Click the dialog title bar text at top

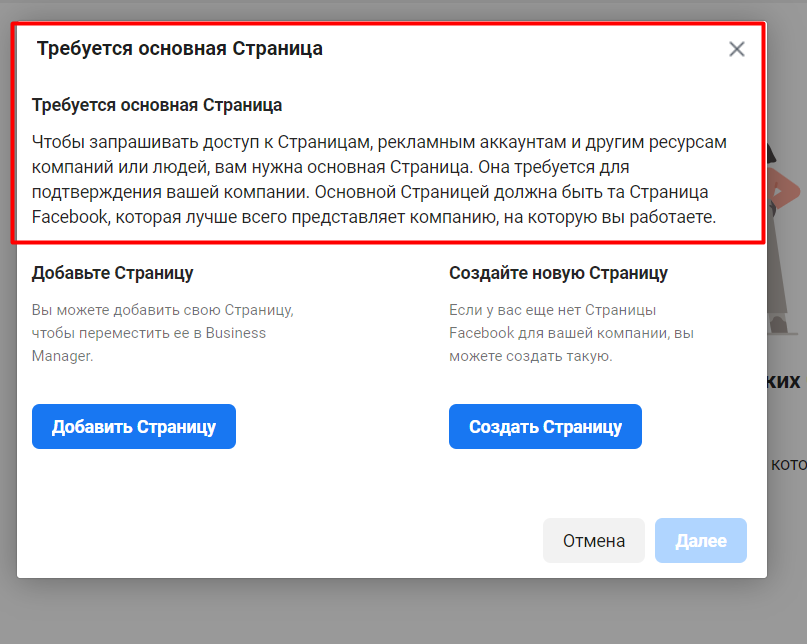pos(180,49)
